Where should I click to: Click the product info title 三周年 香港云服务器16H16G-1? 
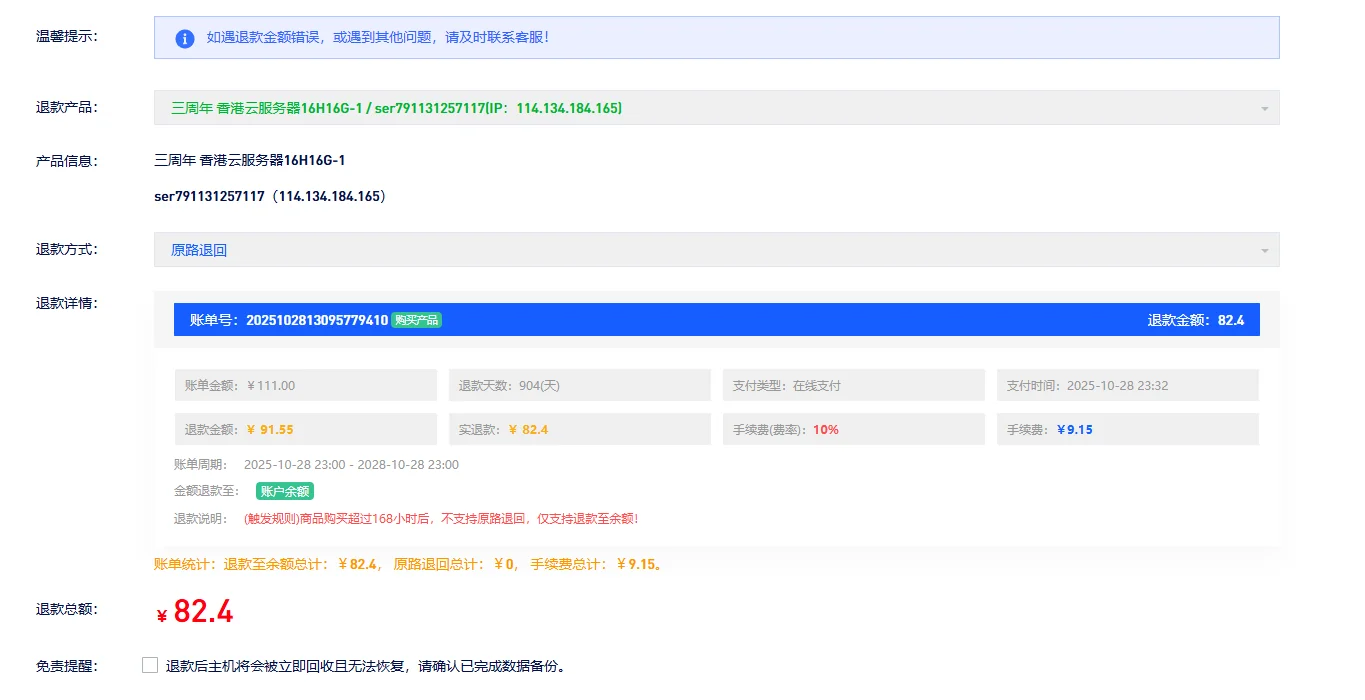pyautogui.click(x=250, y=160)
